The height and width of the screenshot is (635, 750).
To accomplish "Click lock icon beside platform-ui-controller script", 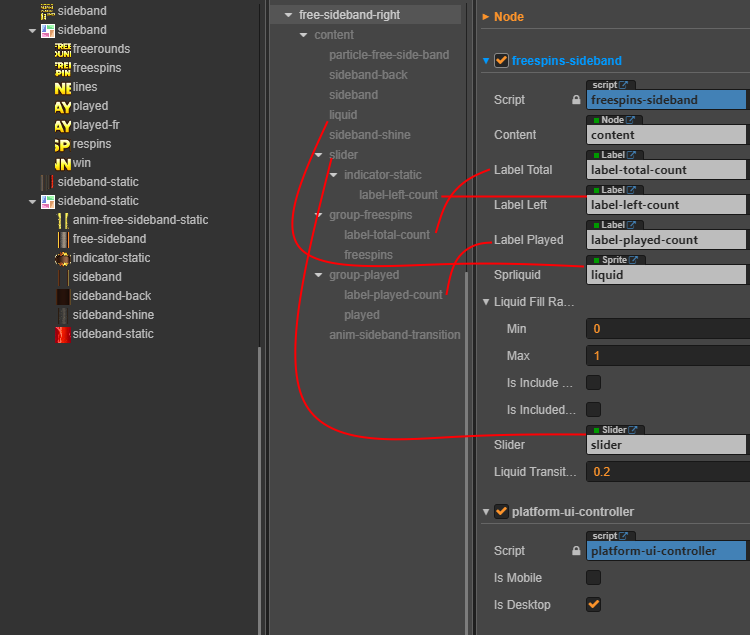I will click(x=576, y=551).
